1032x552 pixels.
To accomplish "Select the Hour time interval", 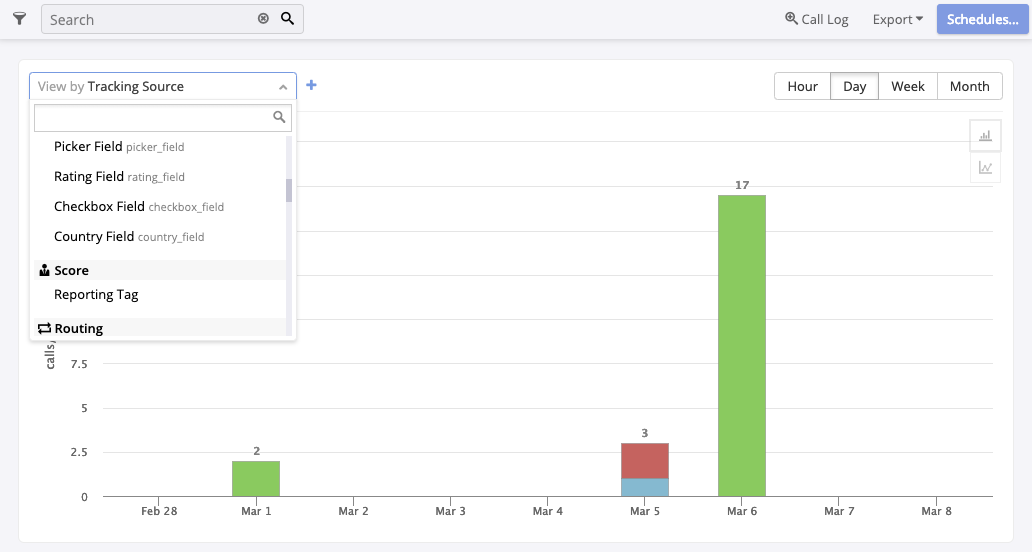I will pos(802,86).
